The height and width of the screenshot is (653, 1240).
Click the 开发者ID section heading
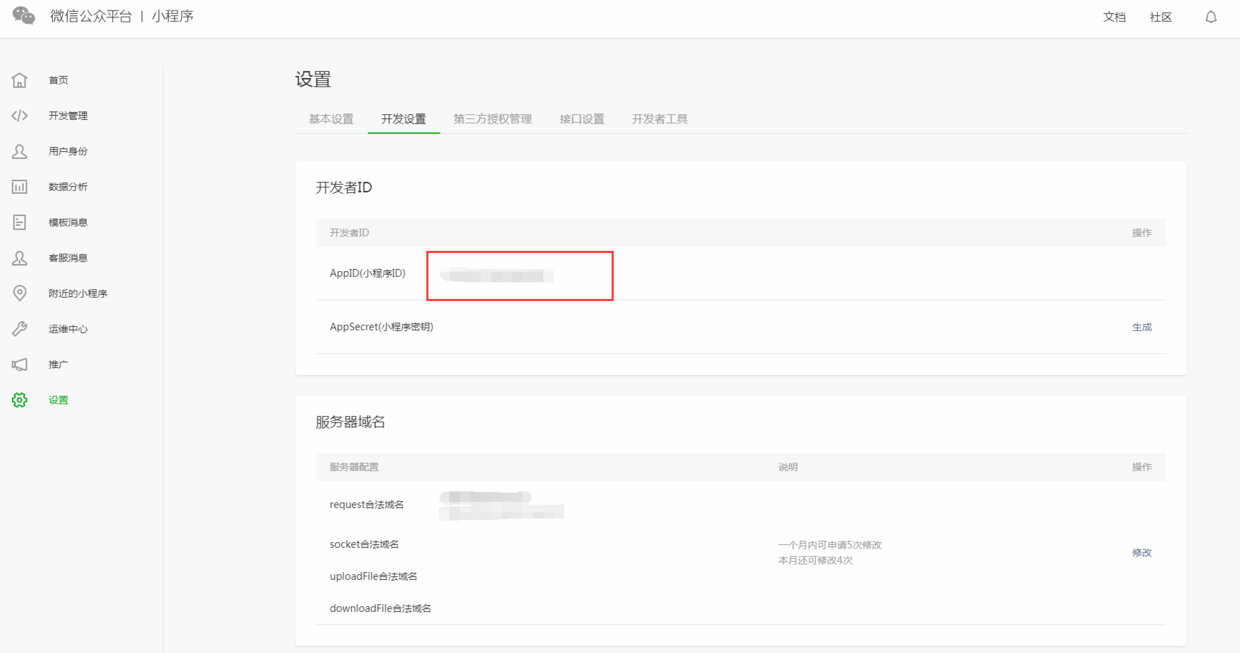[x=344, y=187]
